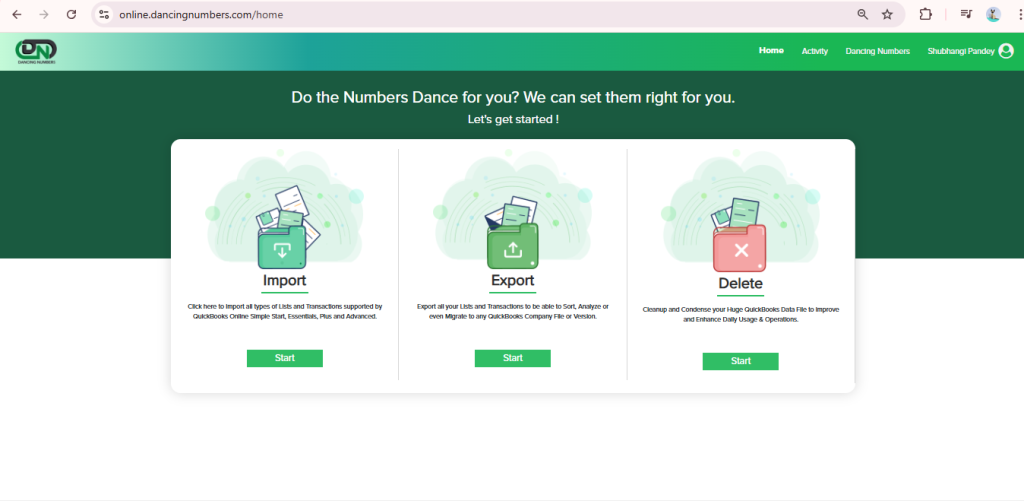Click the Export heading

pos(513,280)
